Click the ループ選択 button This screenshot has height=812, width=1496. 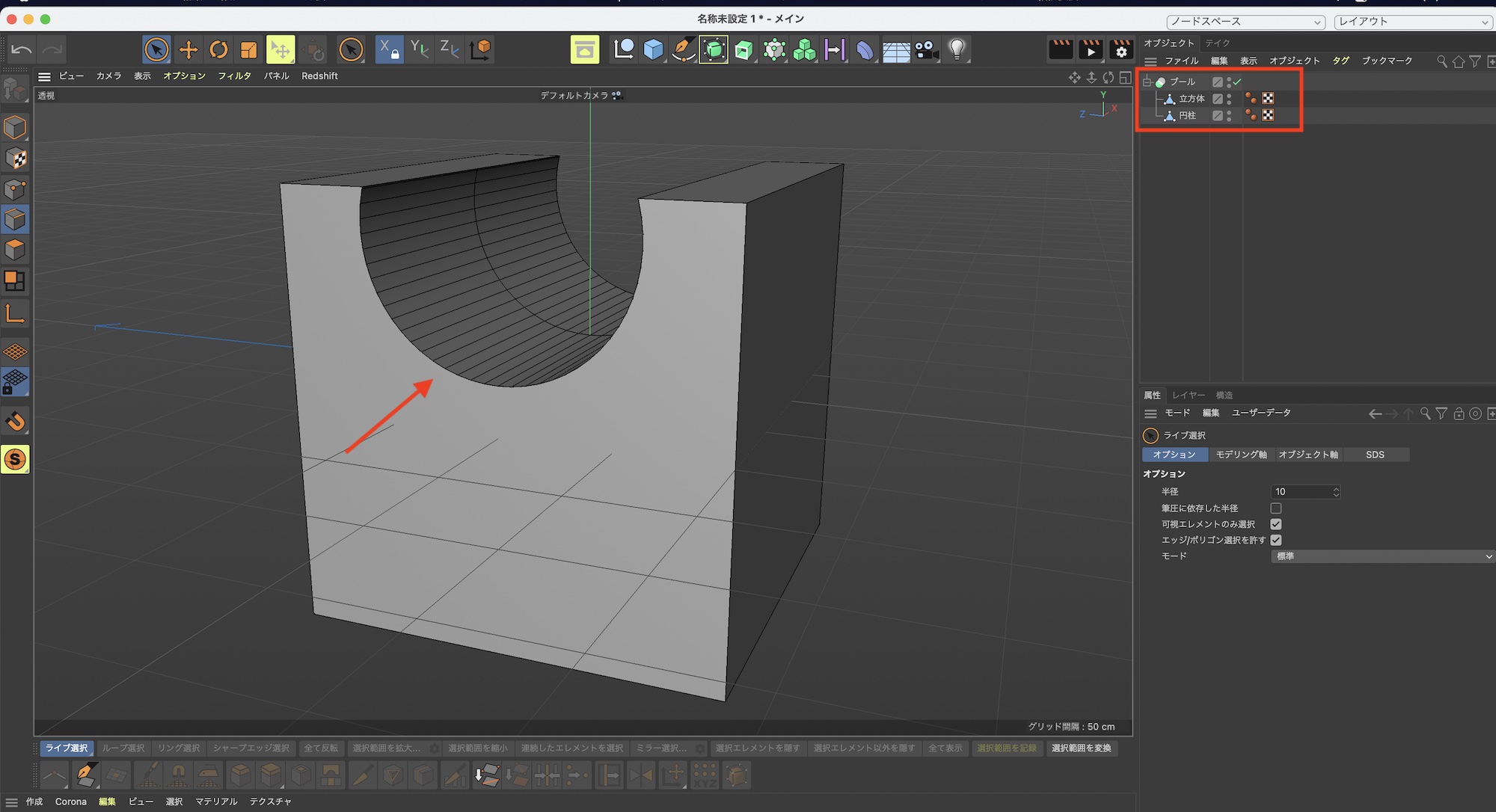[x=124, y=748]
